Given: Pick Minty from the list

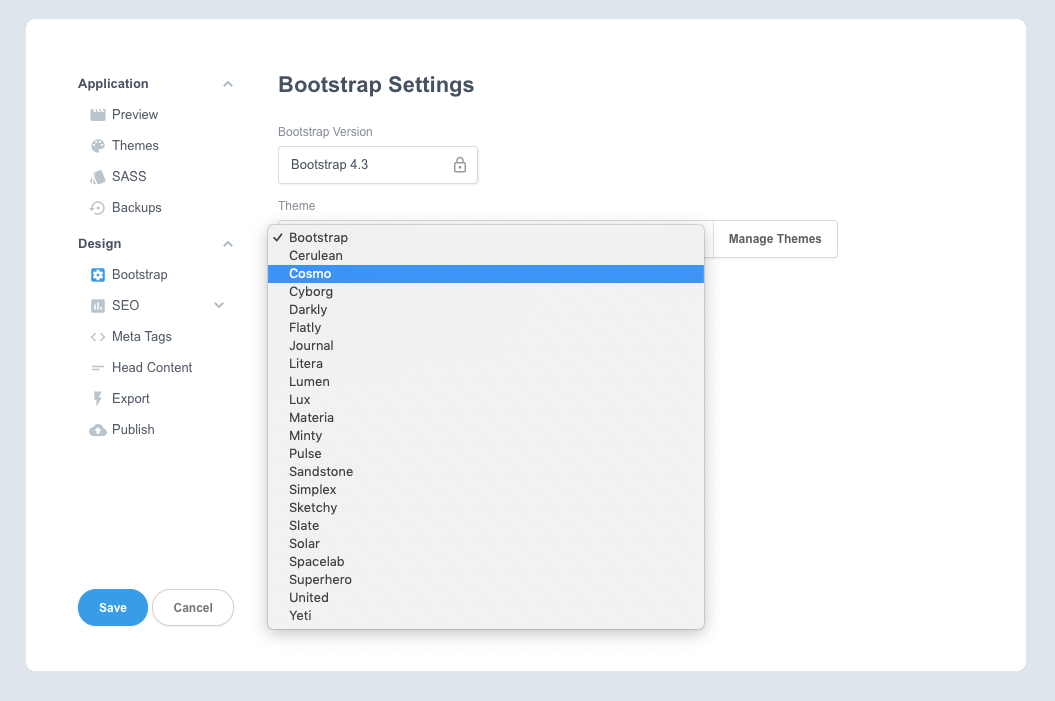Looking at the screenshot, I should point(486,436).
